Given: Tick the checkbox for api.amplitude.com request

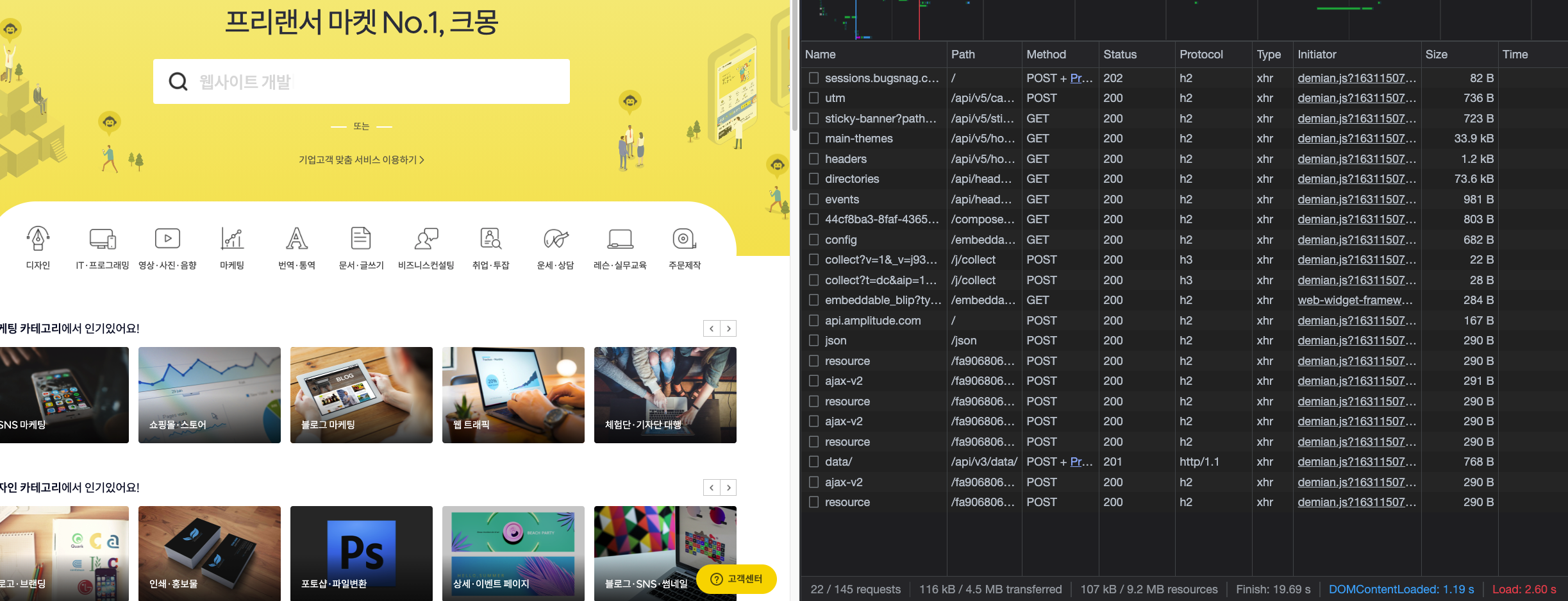Looking at the screenshot, I should pyautogui.click(x=813, y=320).
